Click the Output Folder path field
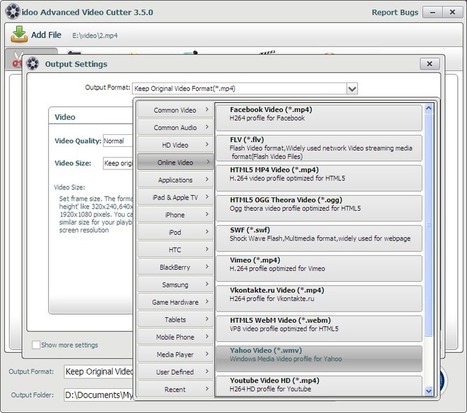Screen dimensions: 467x413 [99, 395]
